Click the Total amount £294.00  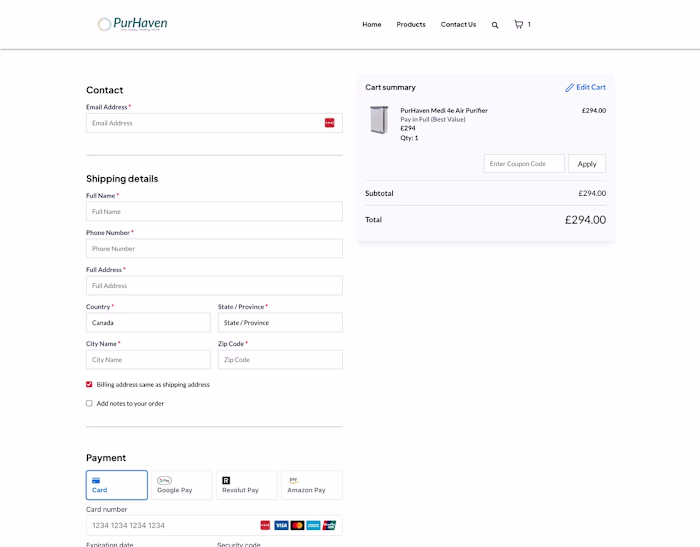click(x=585, y=220)
